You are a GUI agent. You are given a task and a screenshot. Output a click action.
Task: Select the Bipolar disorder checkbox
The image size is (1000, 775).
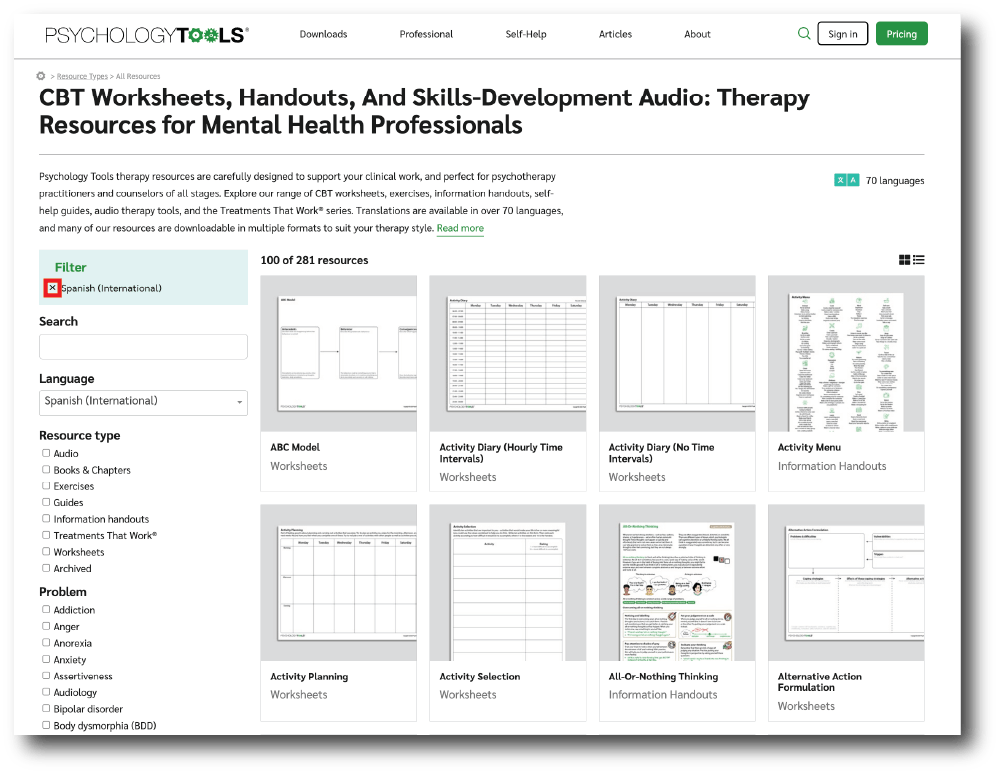46,708
